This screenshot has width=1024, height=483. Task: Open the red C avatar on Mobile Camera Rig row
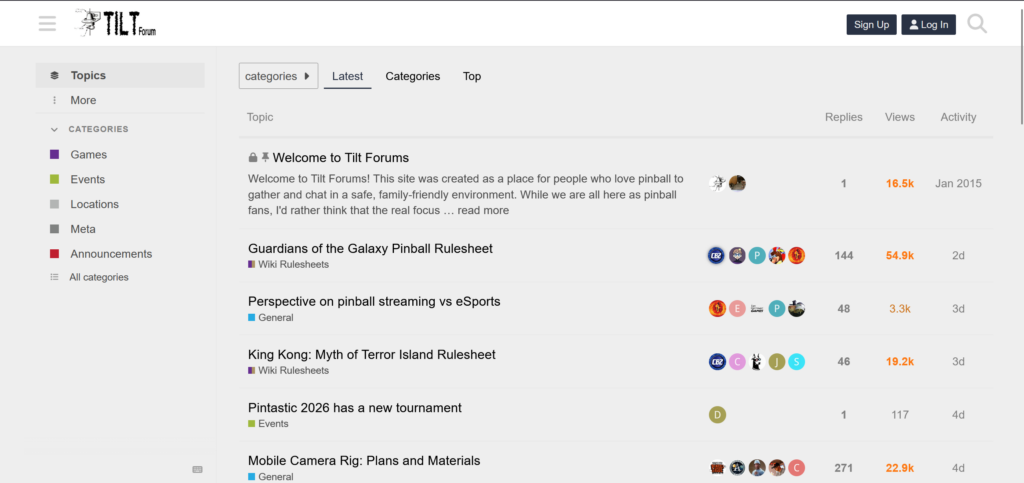pos(796,468)
